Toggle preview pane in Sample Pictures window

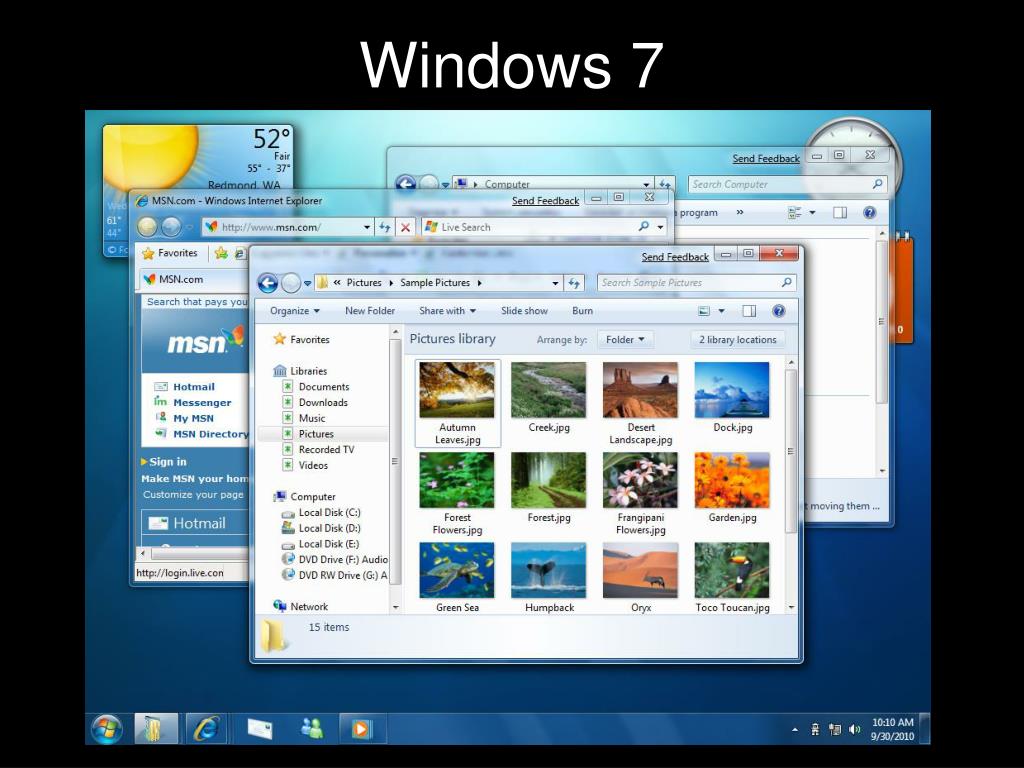[749, 311]
